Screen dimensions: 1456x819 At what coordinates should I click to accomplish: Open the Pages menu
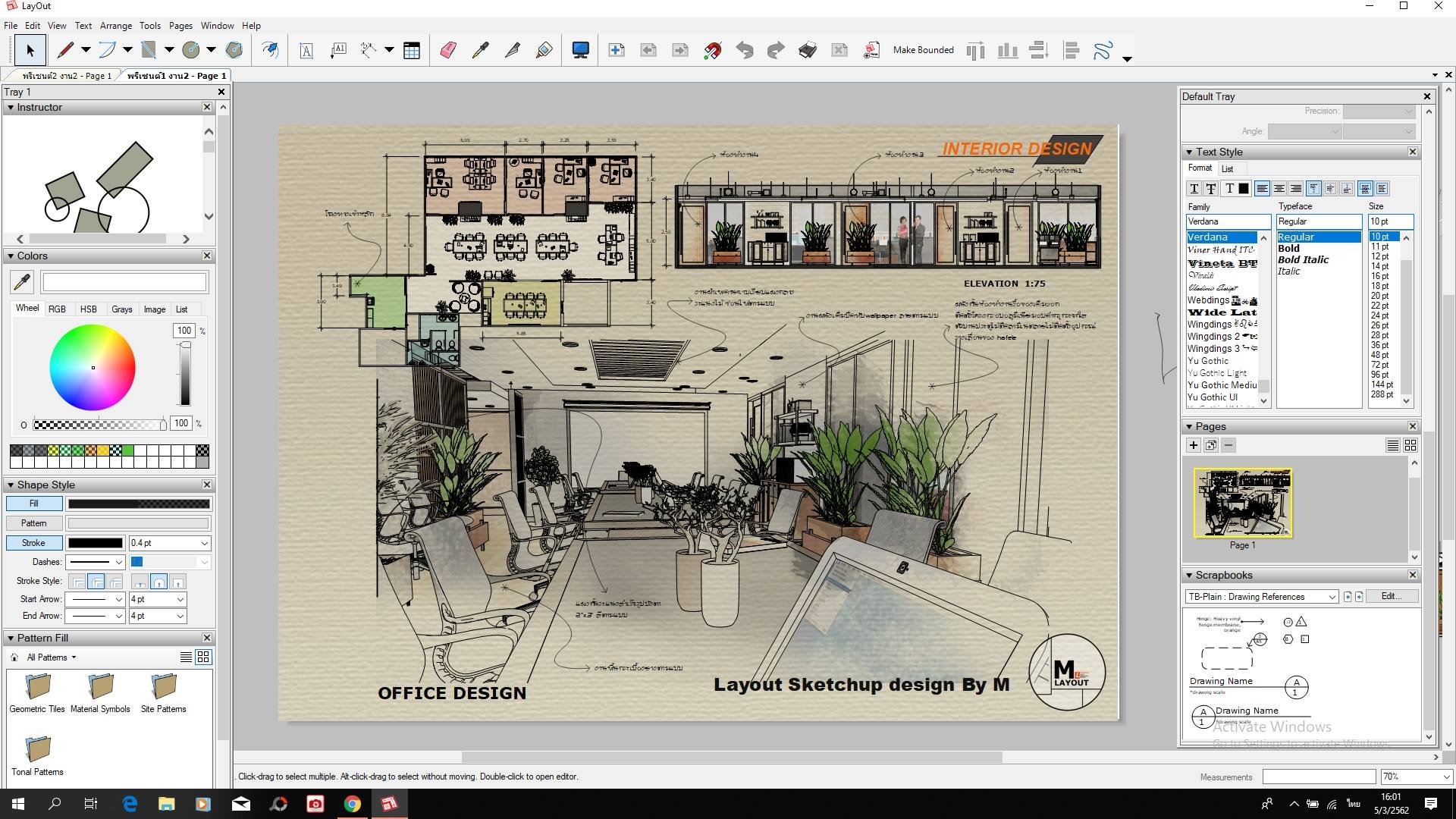tap(180, 26)
